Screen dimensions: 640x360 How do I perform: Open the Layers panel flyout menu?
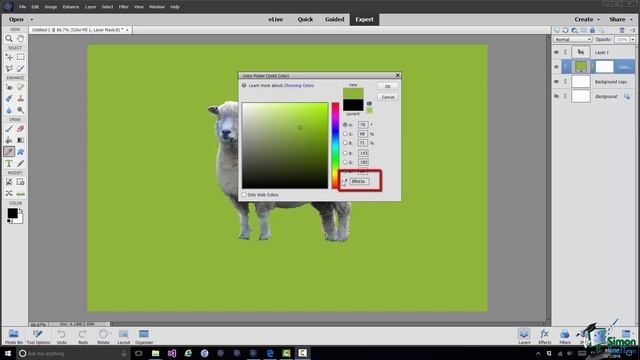pos(633,30)
